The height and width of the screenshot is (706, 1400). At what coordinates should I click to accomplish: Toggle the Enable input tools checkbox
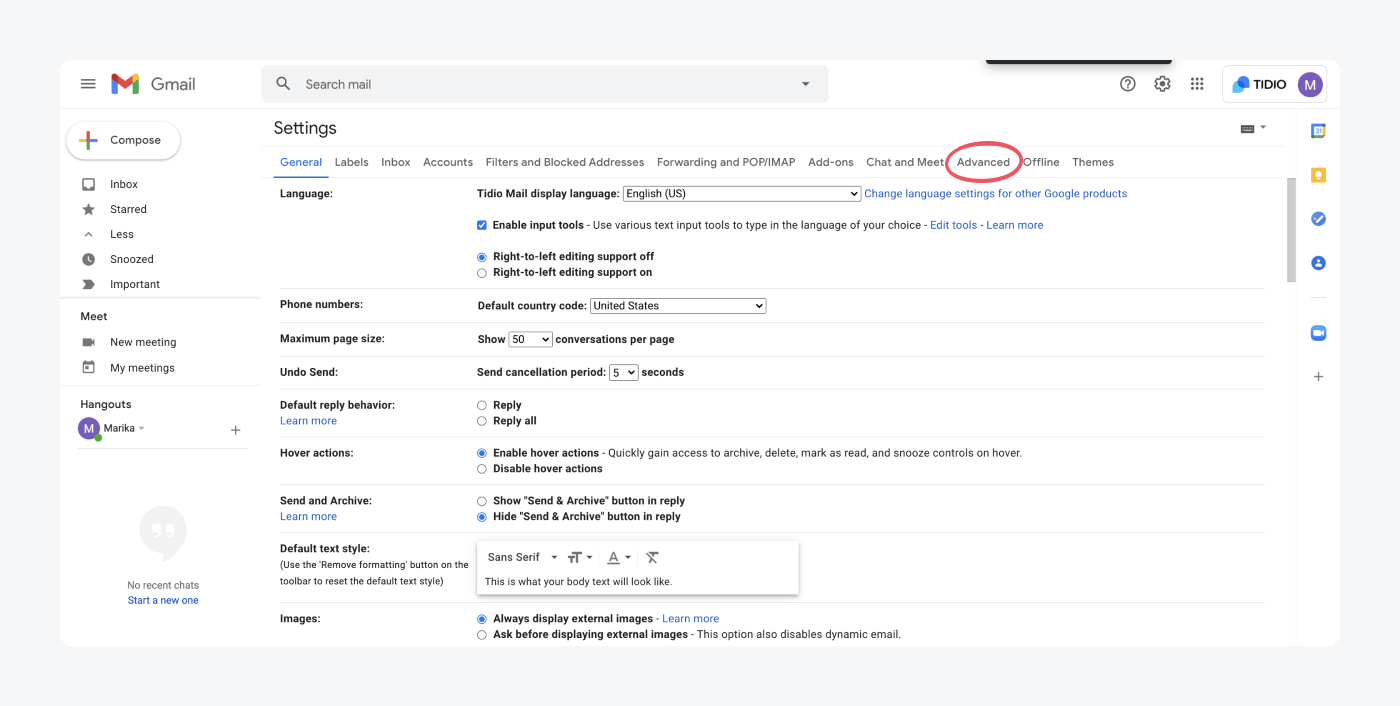(x=481, y=224)
